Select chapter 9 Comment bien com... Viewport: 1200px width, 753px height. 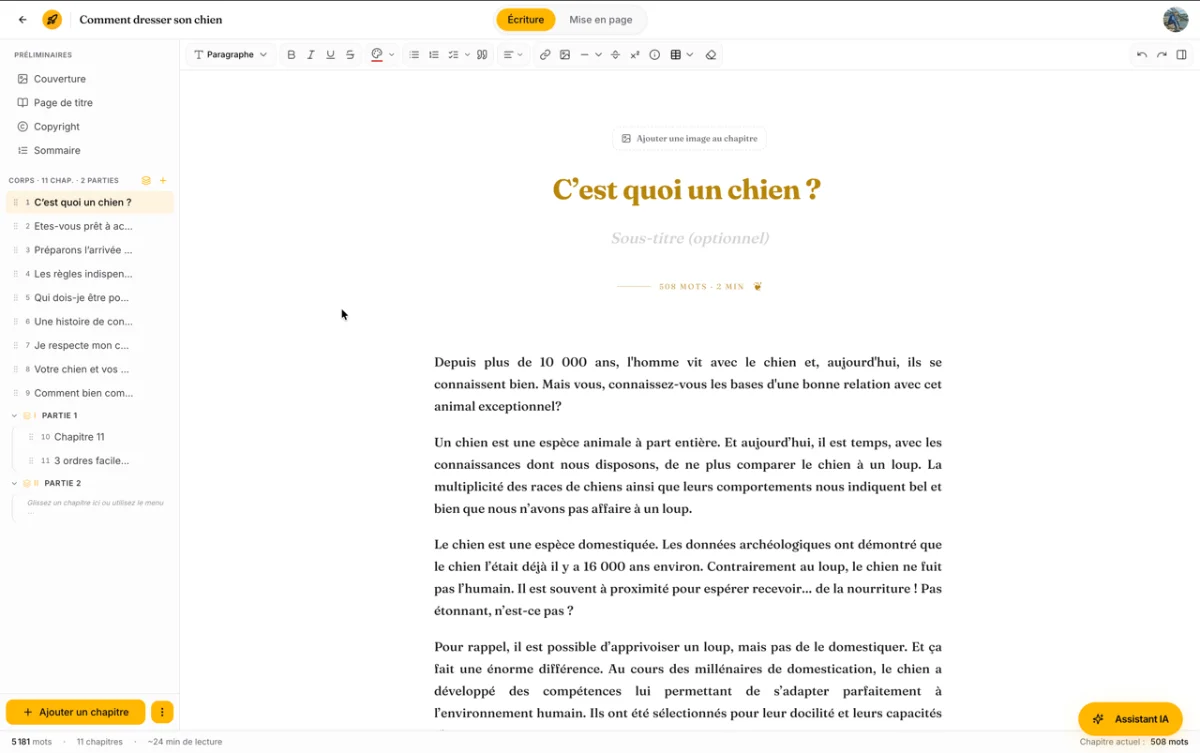[90, 393]
